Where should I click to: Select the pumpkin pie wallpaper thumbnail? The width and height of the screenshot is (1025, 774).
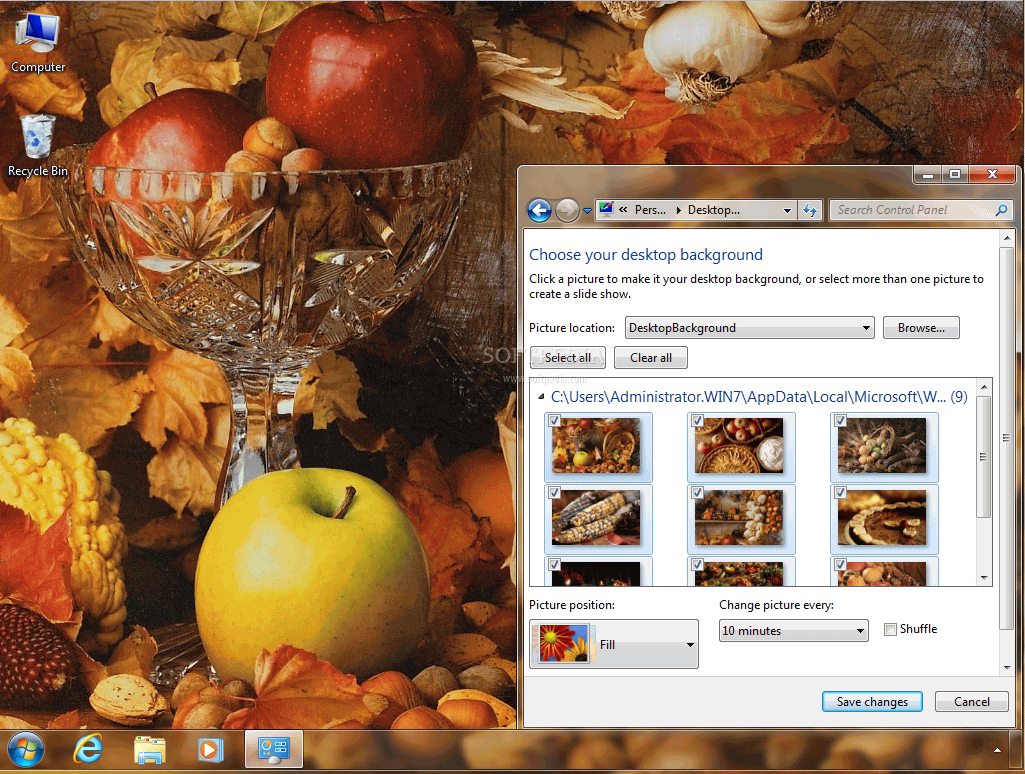click(x=884, y=518)
